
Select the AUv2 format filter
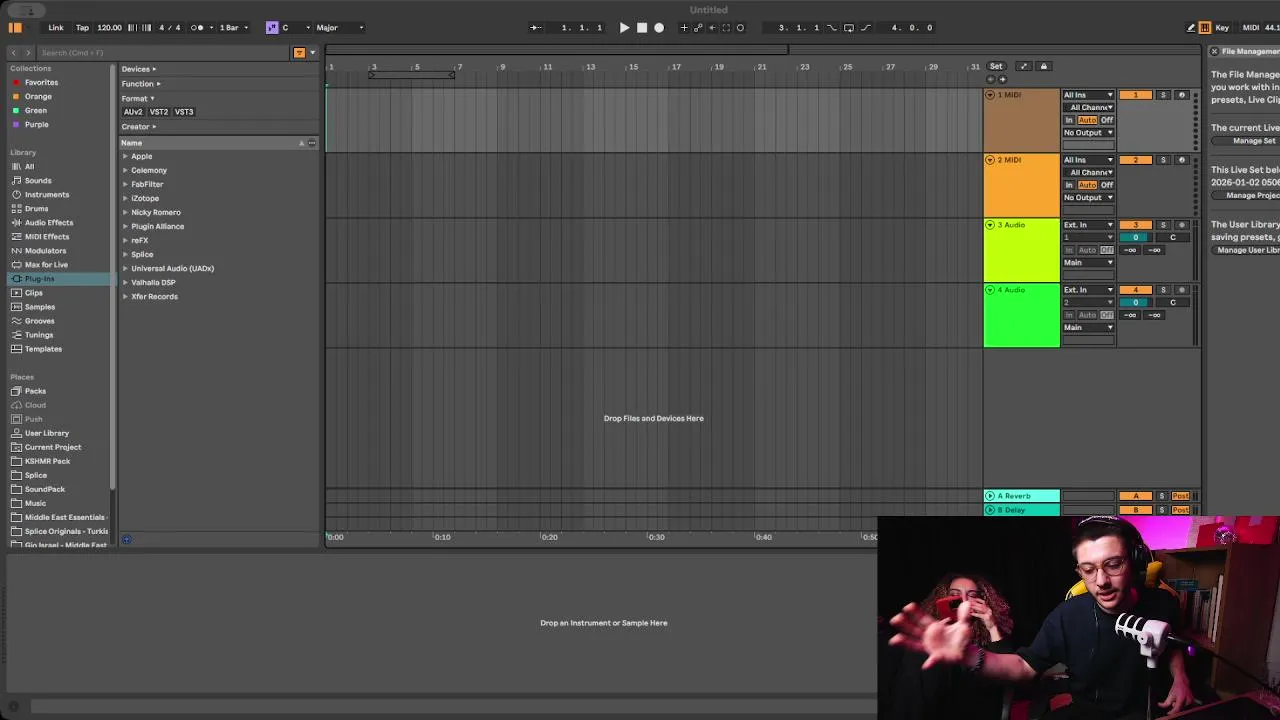click(x=133, y=112)
